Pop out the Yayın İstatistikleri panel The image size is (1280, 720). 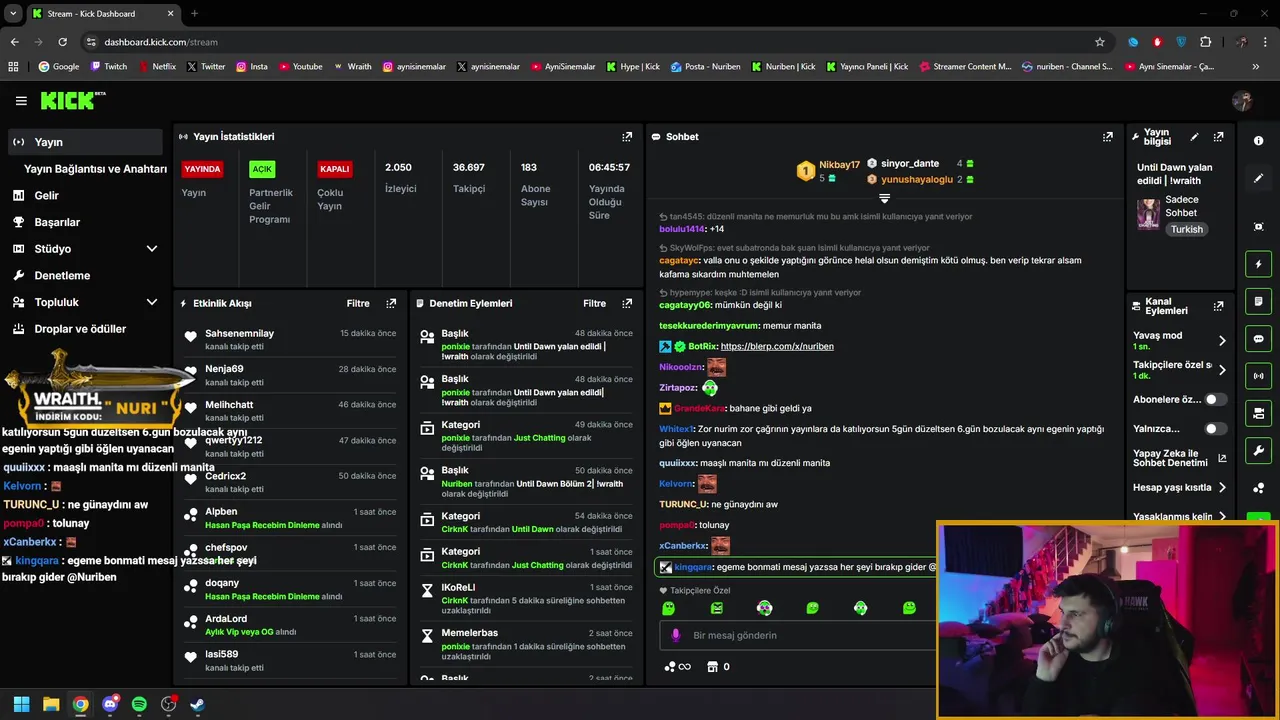[627, 137]
